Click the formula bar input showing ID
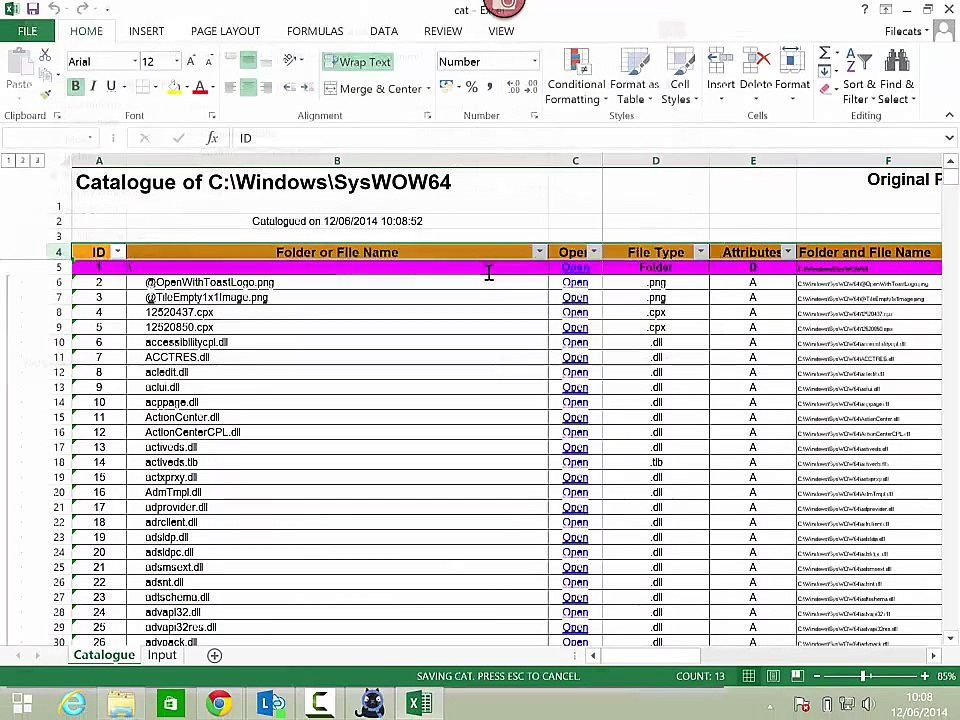Viewport: 960px width, 720px height. coord(588,138)
